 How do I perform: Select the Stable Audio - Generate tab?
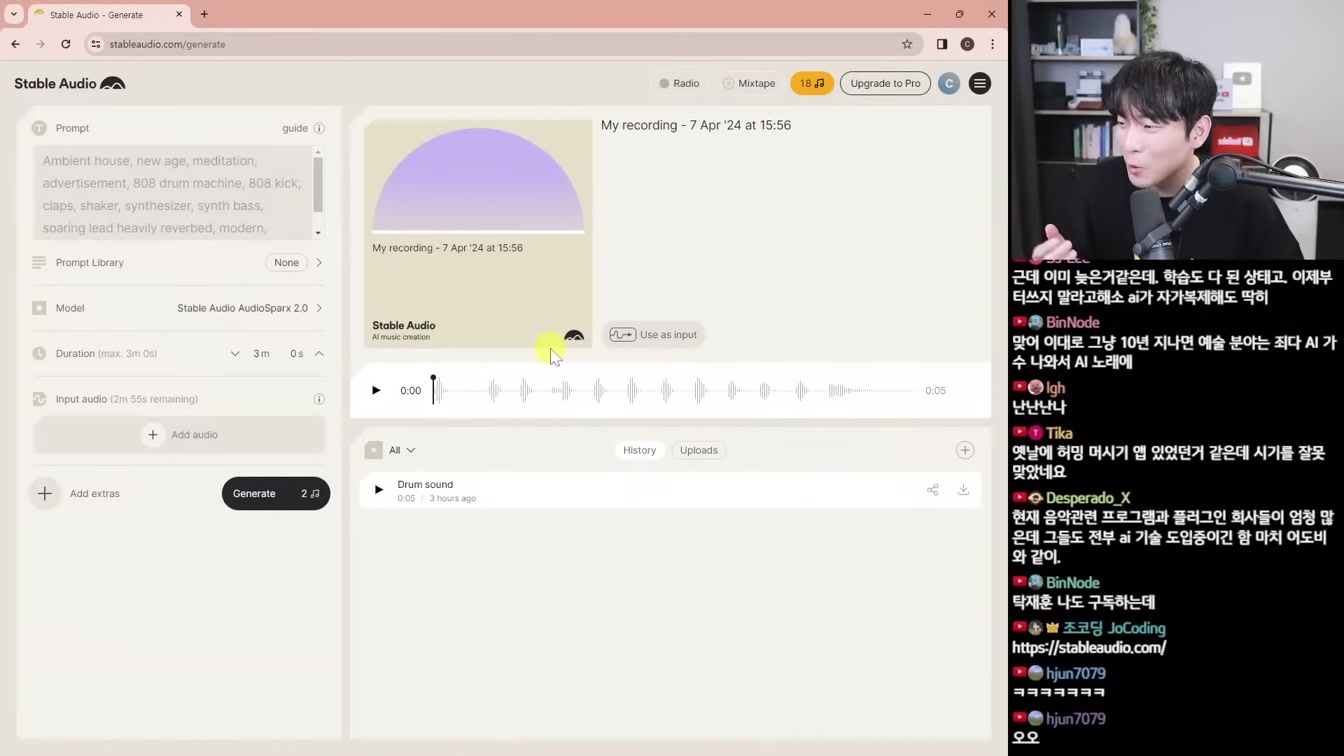tap(108, 15)
